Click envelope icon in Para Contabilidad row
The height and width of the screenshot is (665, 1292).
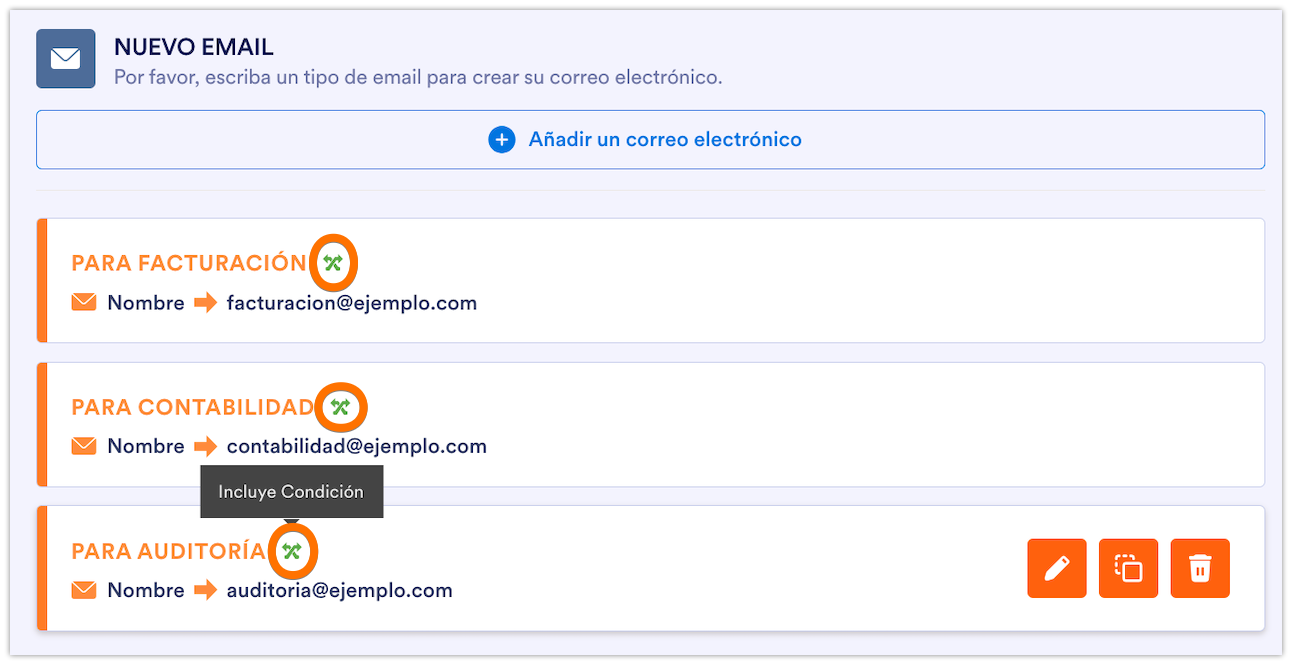84,446
